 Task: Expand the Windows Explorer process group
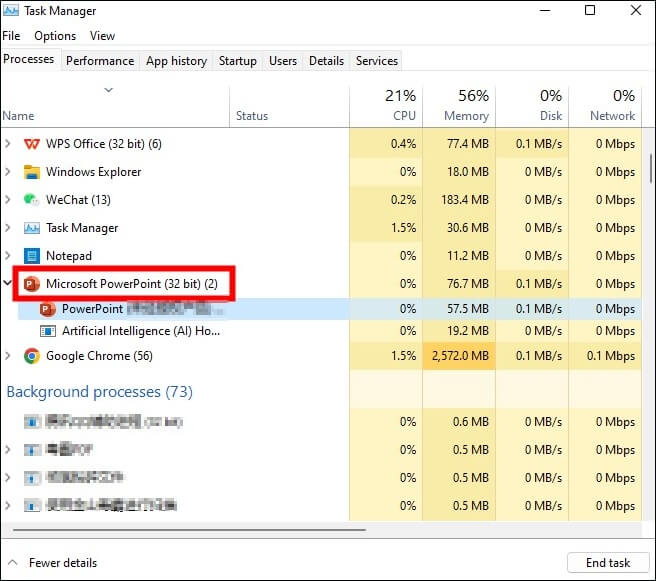coord(8,172)
